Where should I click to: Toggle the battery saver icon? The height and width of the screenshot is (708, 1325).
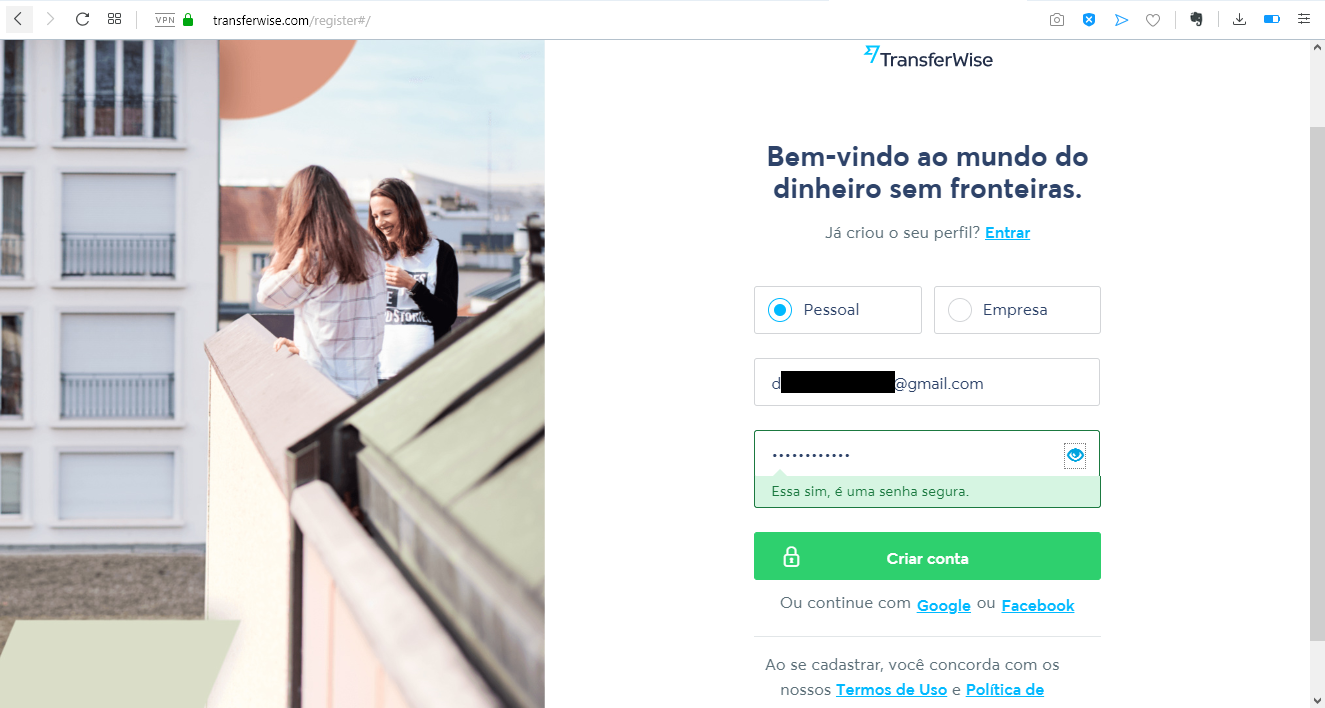[x=1272, y=19]
